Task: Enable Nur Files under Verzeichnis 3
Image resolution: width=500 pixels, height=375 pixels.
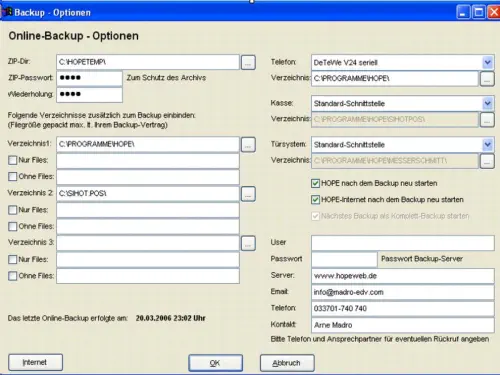Action: click(13, 259)
